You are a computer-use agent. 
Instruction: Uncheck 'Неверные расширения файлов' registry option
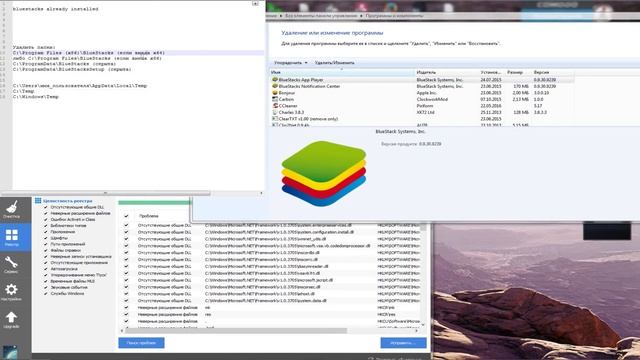pos(46,213)
